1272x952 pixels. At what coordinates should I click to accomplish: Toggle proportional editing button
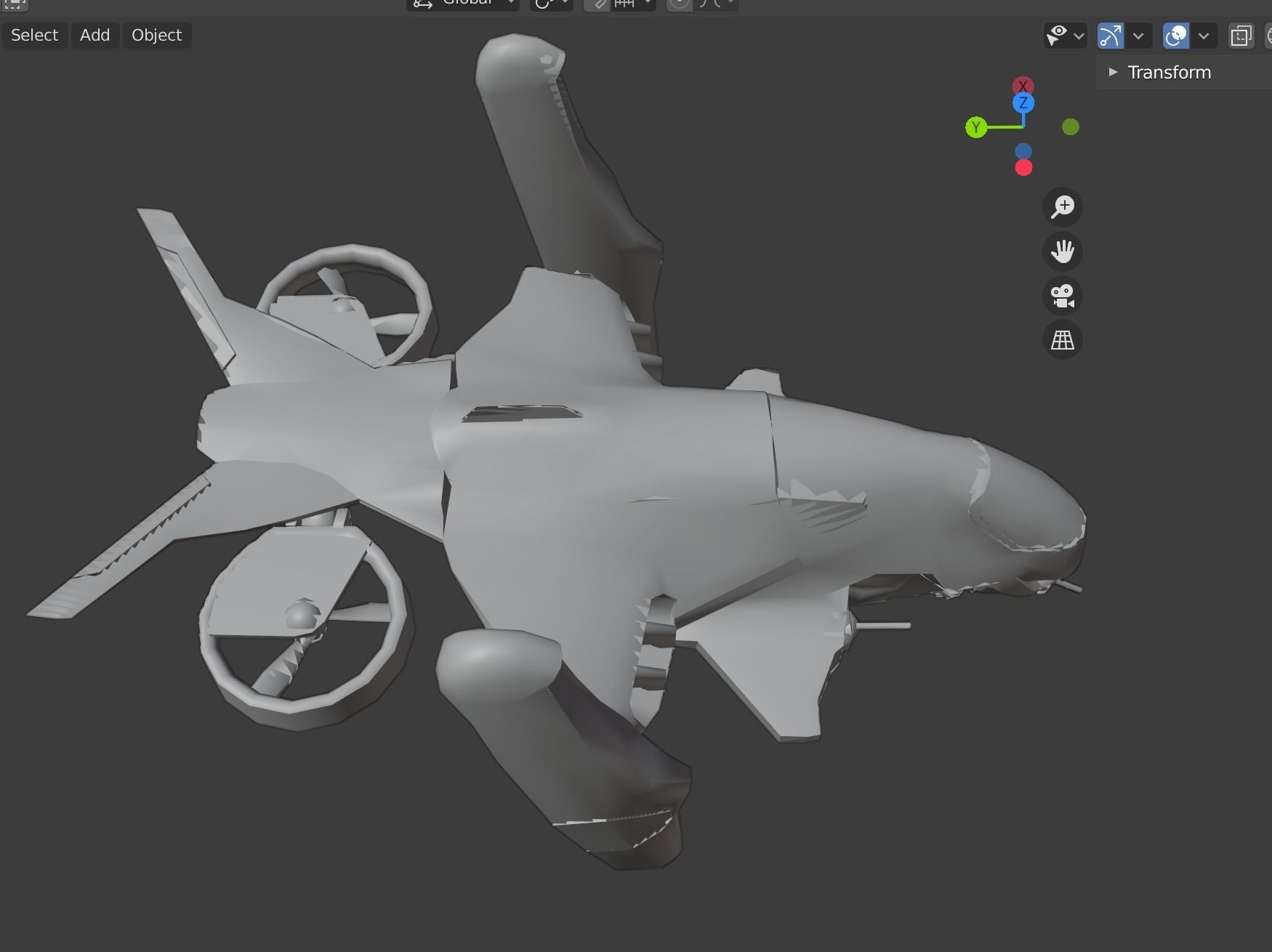coord(680,4)
